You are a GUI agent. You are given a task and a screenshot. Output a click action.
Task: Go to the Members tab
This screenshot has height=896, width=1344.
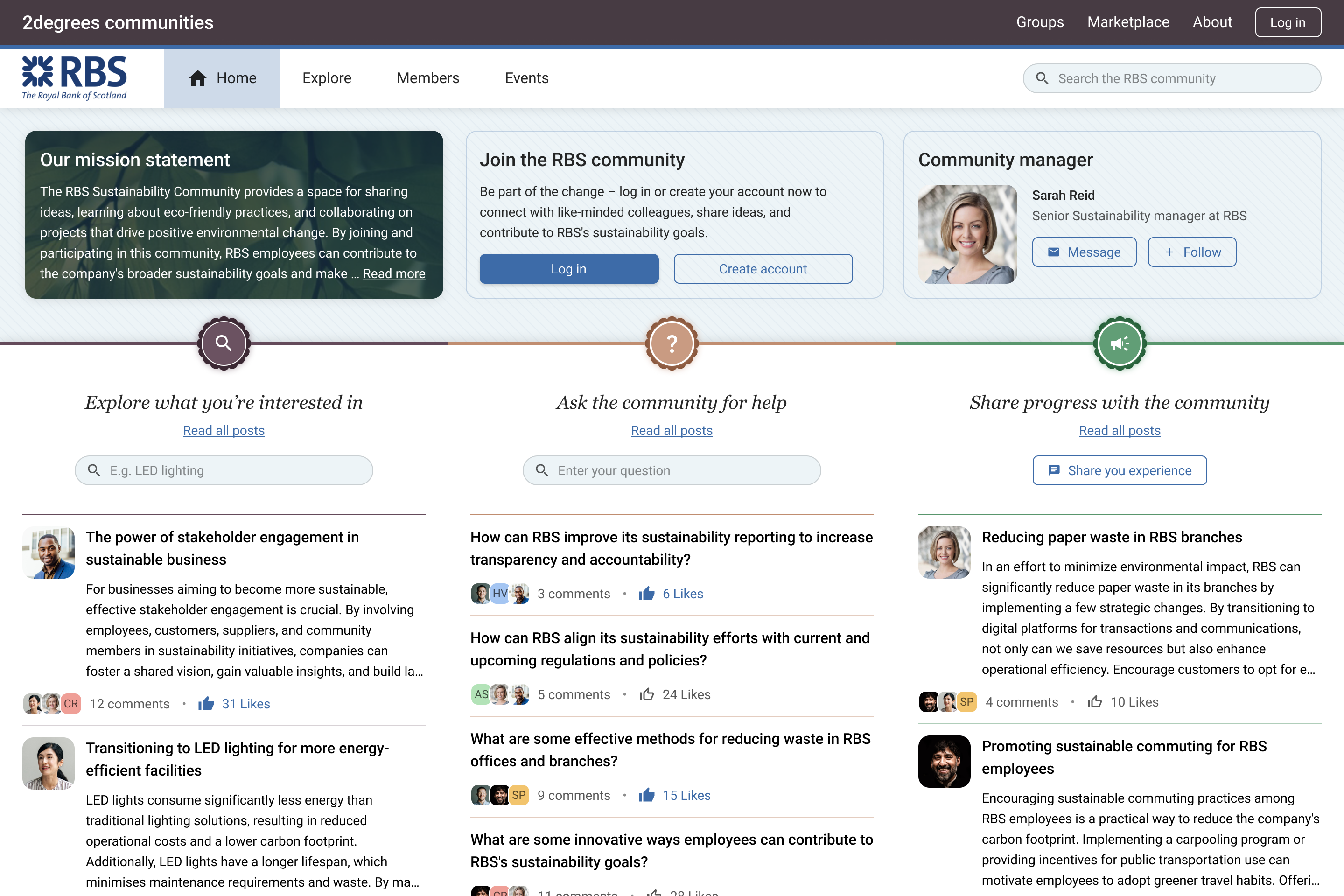pyautogui.click(x=428, y=78)
